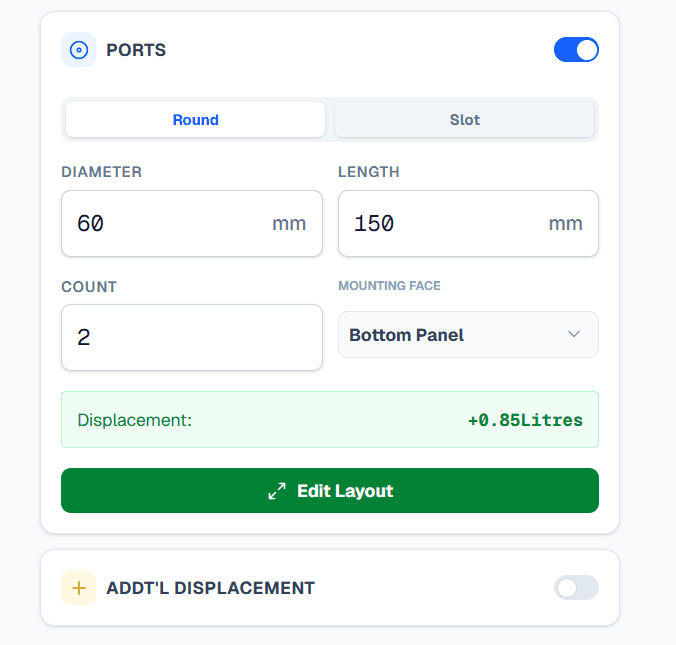Enable the Addt'l Displacement toggle
This screenshot has width=676, height=645.
576,588
